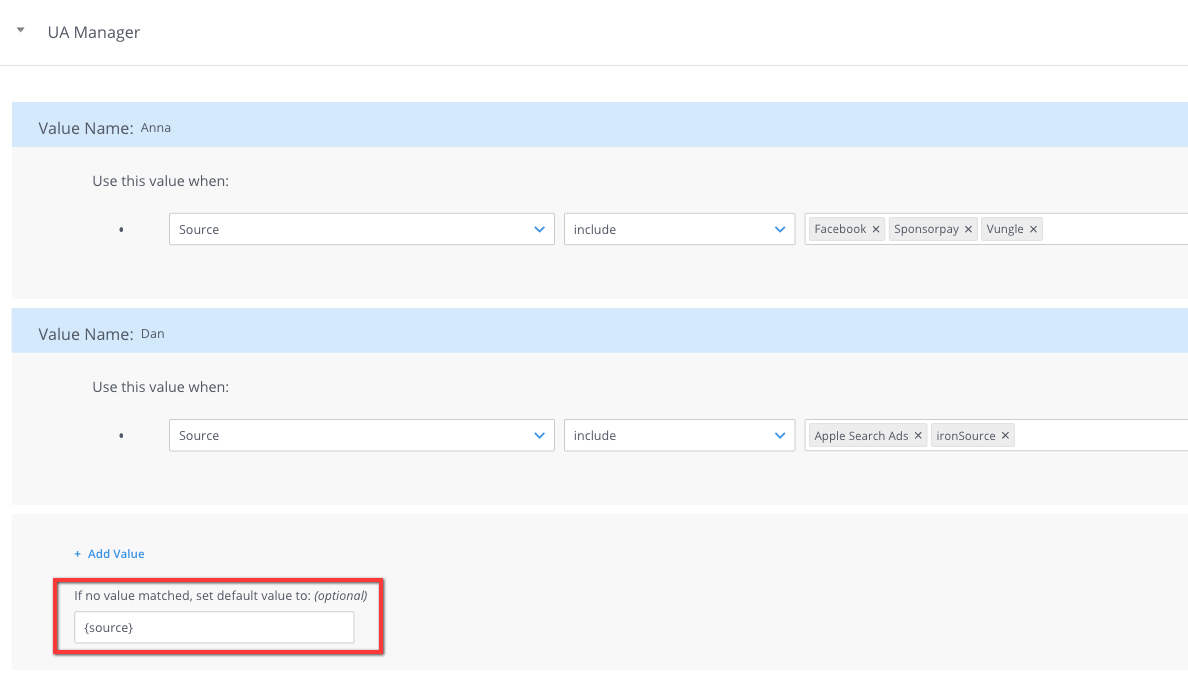This screenshot has width=1188, height=678.
Task: Open the Source dropdown under Dan
Action: (360, 435)
